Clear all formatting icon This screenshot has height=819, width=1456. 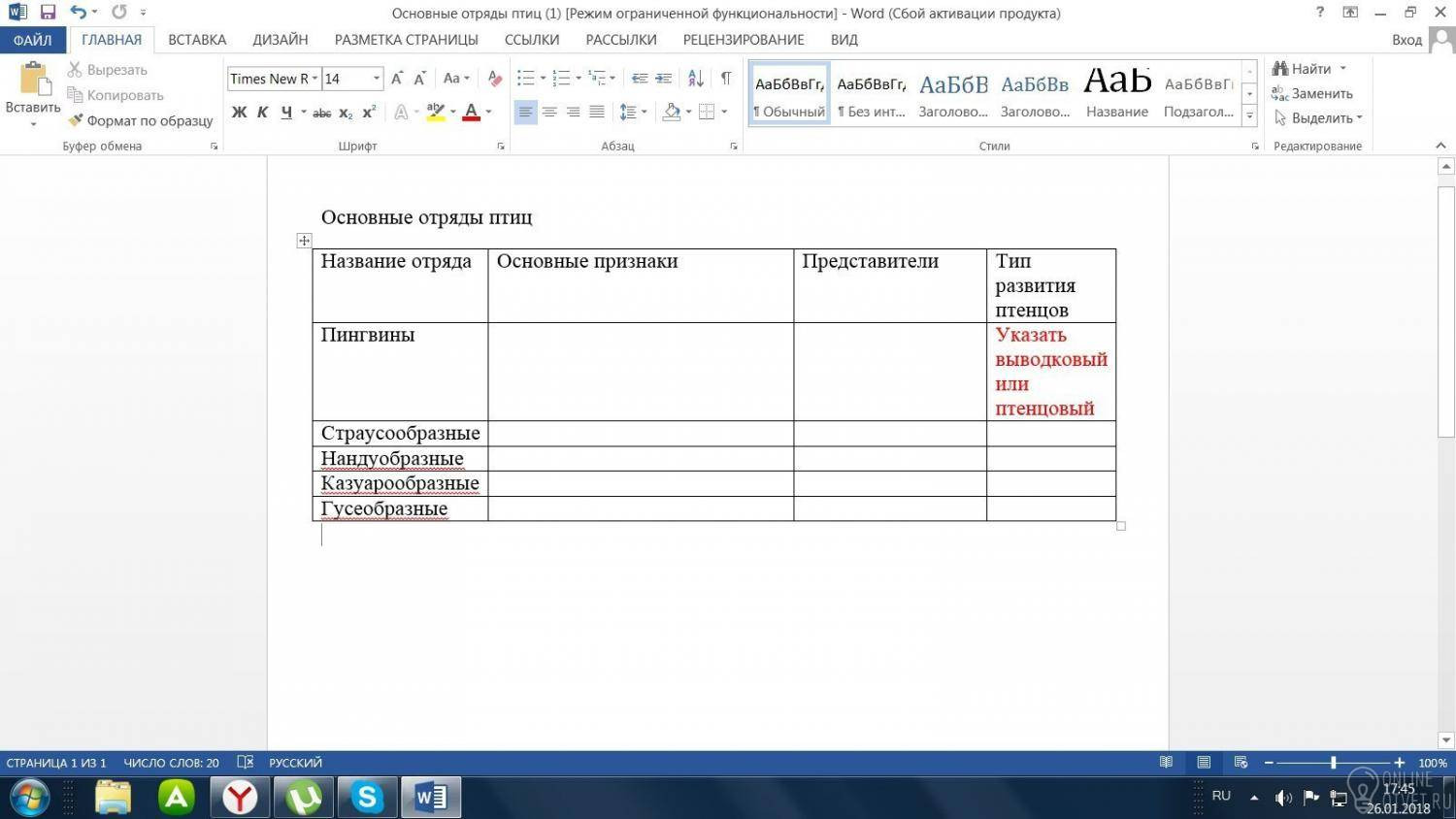click(495, 79)
